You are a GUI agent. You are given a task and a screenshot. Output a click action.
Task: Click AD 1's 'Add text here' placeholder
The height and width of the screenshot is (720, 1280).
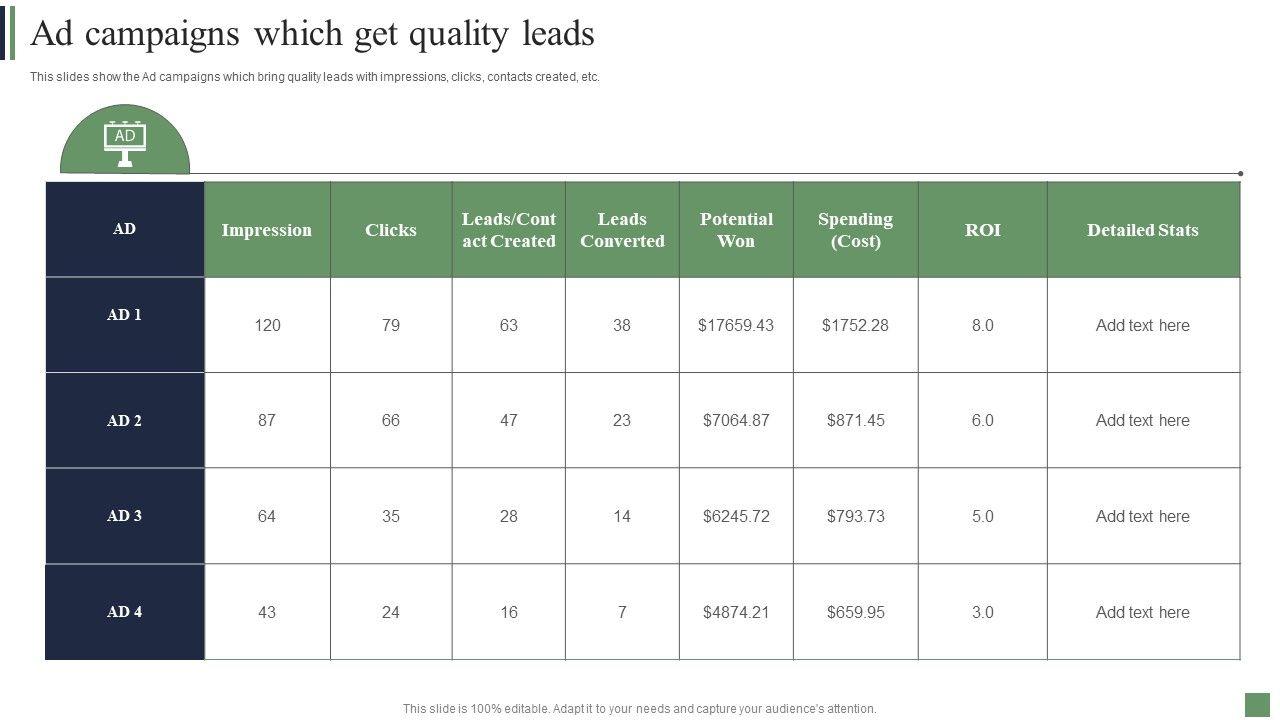click(x=1143, y=325)
